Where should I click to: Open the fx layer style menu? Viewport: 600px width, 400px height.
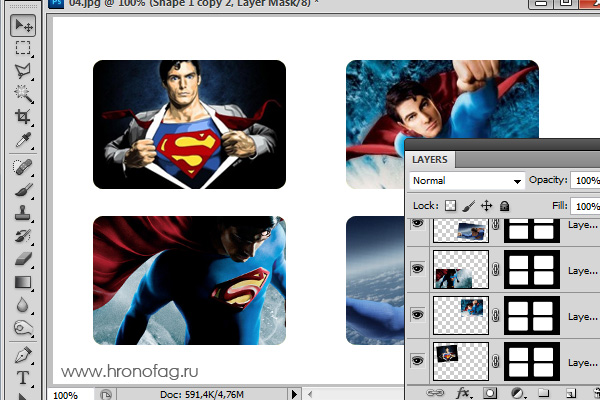(x=463, y=393)
